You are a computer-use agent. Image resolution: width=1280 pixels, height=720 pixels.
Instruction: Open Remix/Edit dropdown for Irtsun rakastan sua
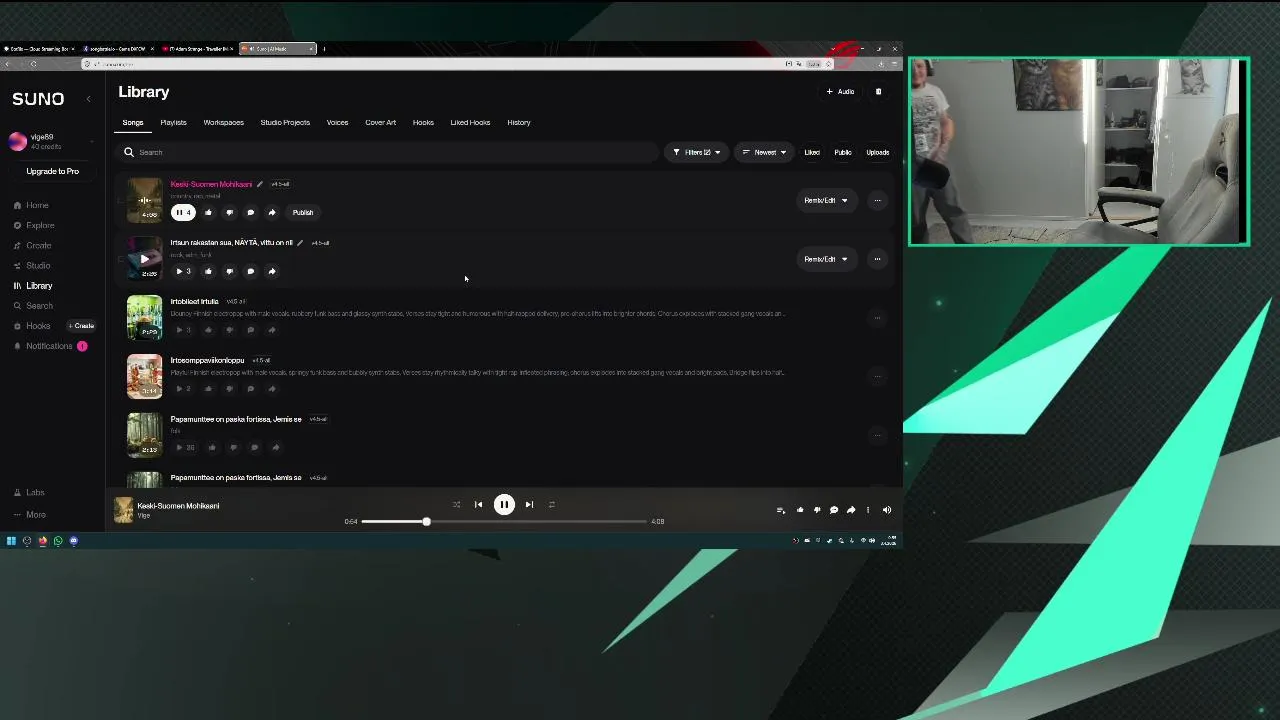(x=825, y=259)
